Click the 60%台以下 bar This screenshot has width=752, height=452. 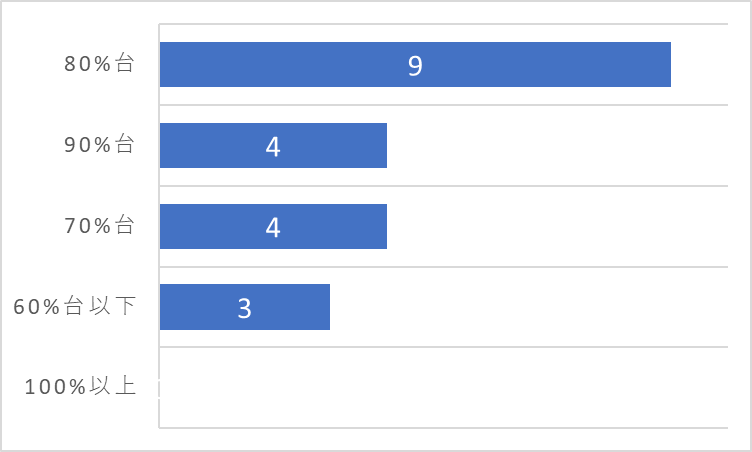[x=245, y=307]
